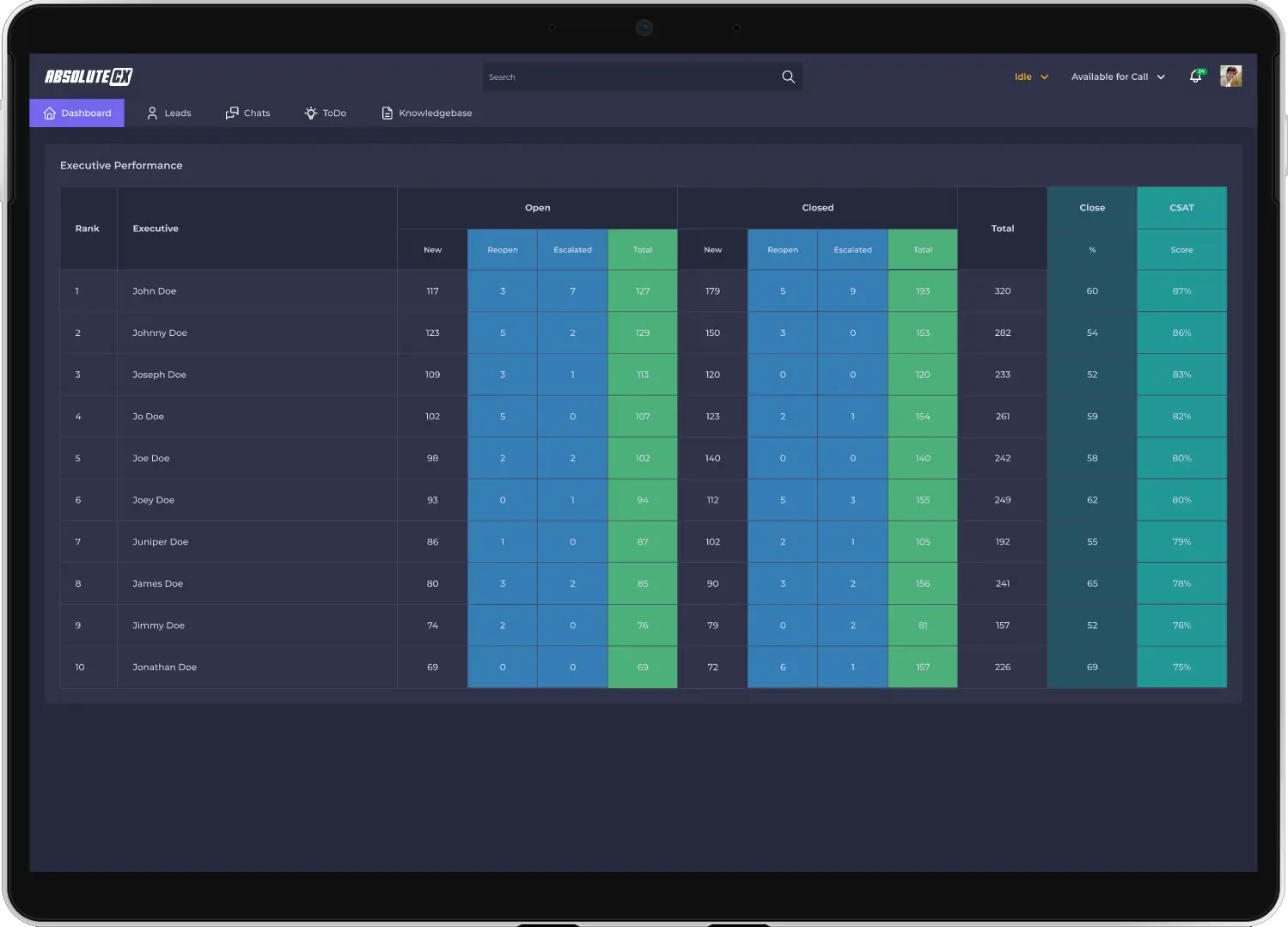
Task: Click the search magnifier icon
Action: point(788,76)
